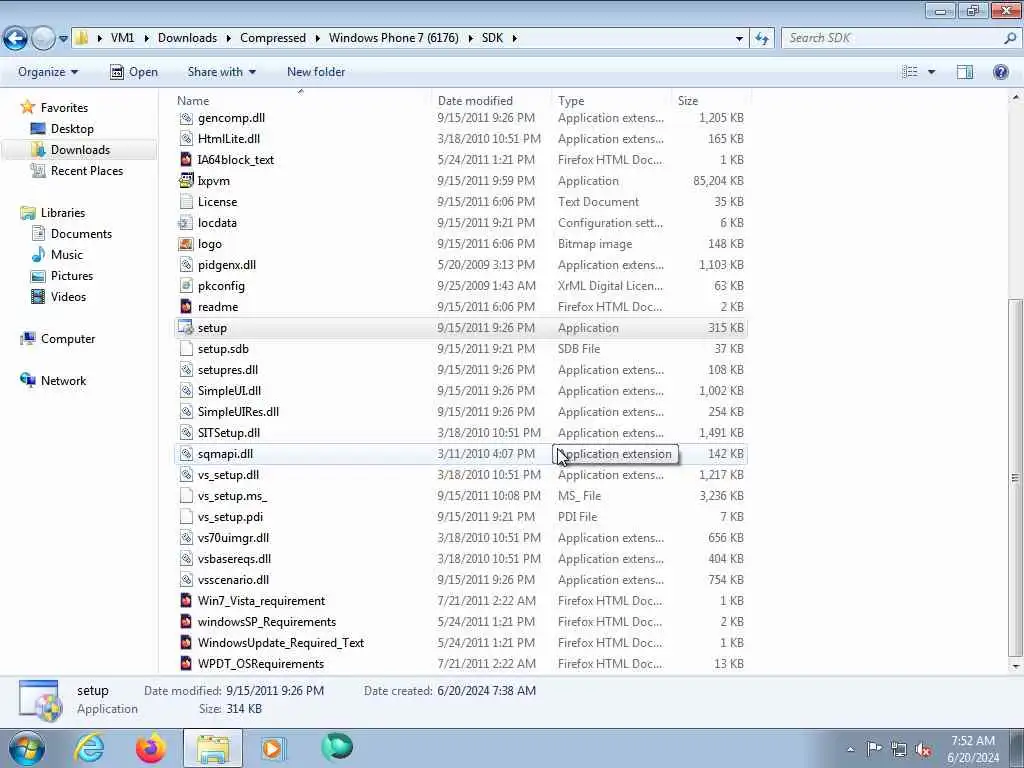Select Windows Phone 7 (6176) breadcrumb
1024x768 pixels.
point(394,38)
